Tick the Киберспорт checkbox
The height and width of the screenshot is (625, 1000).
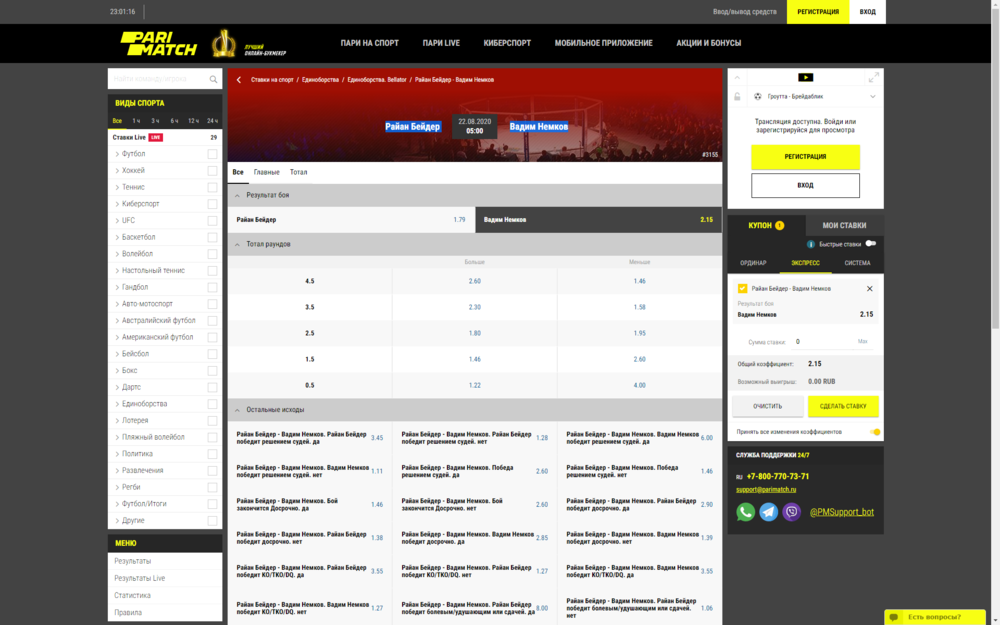pyautogui.click(x=212, y=203)
